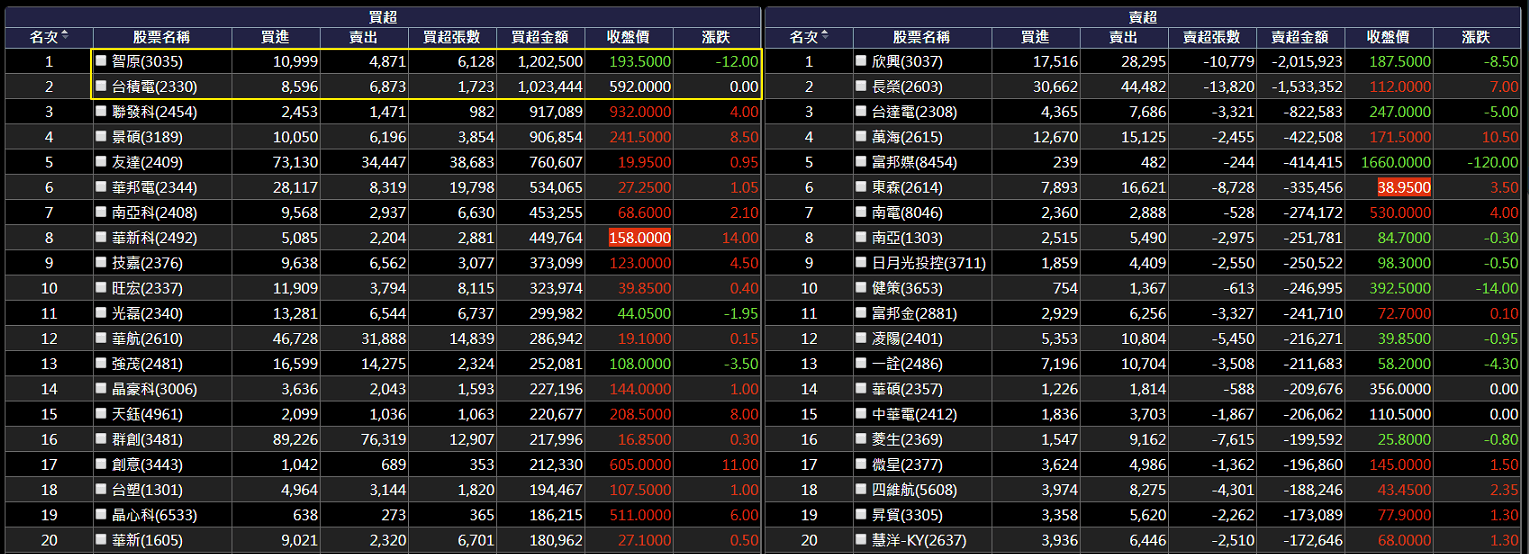Tick the checkbox for 智原(3035)

101,61
